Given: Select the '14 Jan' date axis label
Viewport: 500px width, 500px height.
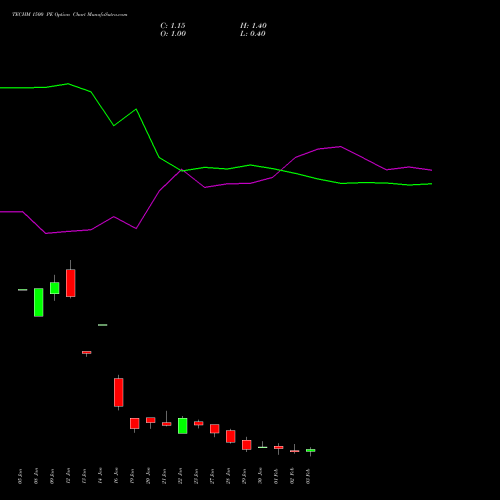Looking at the screenshot, I should tap(100, 476).
